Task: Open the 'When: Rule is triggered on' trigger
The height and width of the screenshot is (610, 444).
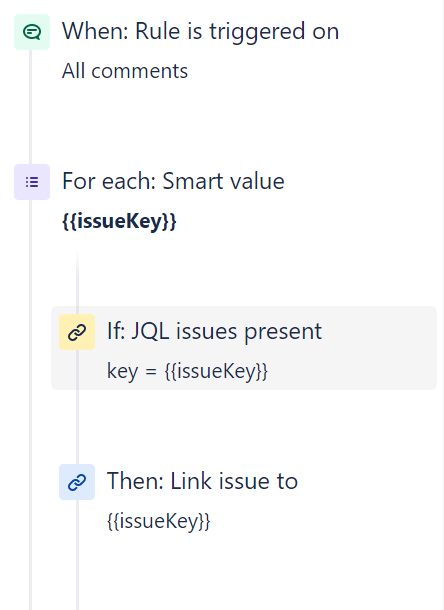Action: click(200, 31)
